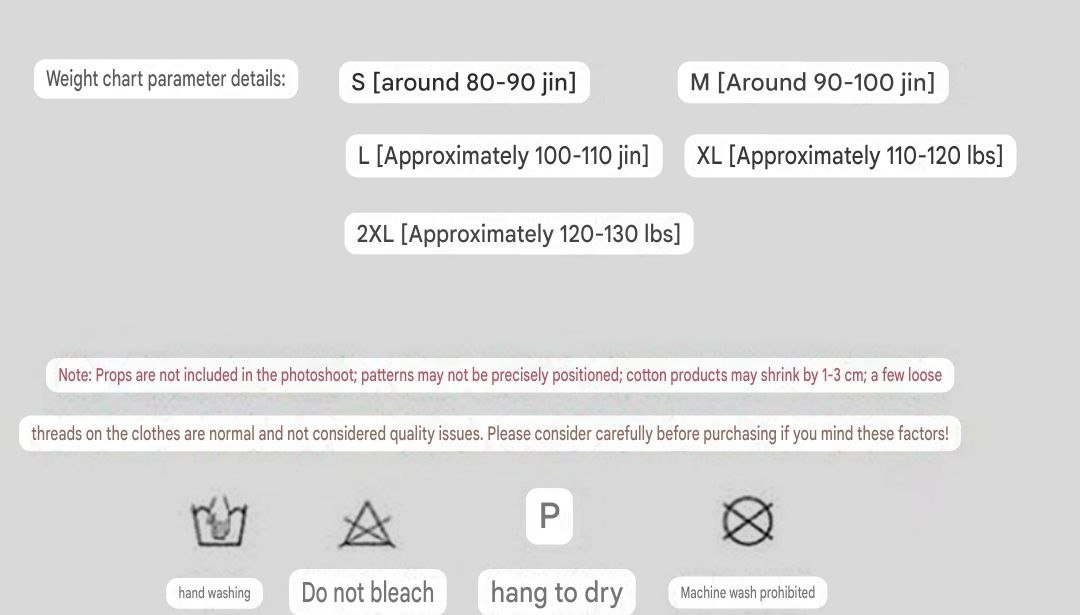Select the 'hand washing' label
Screen dimensions: 1080x615
[x=214, y=593]
